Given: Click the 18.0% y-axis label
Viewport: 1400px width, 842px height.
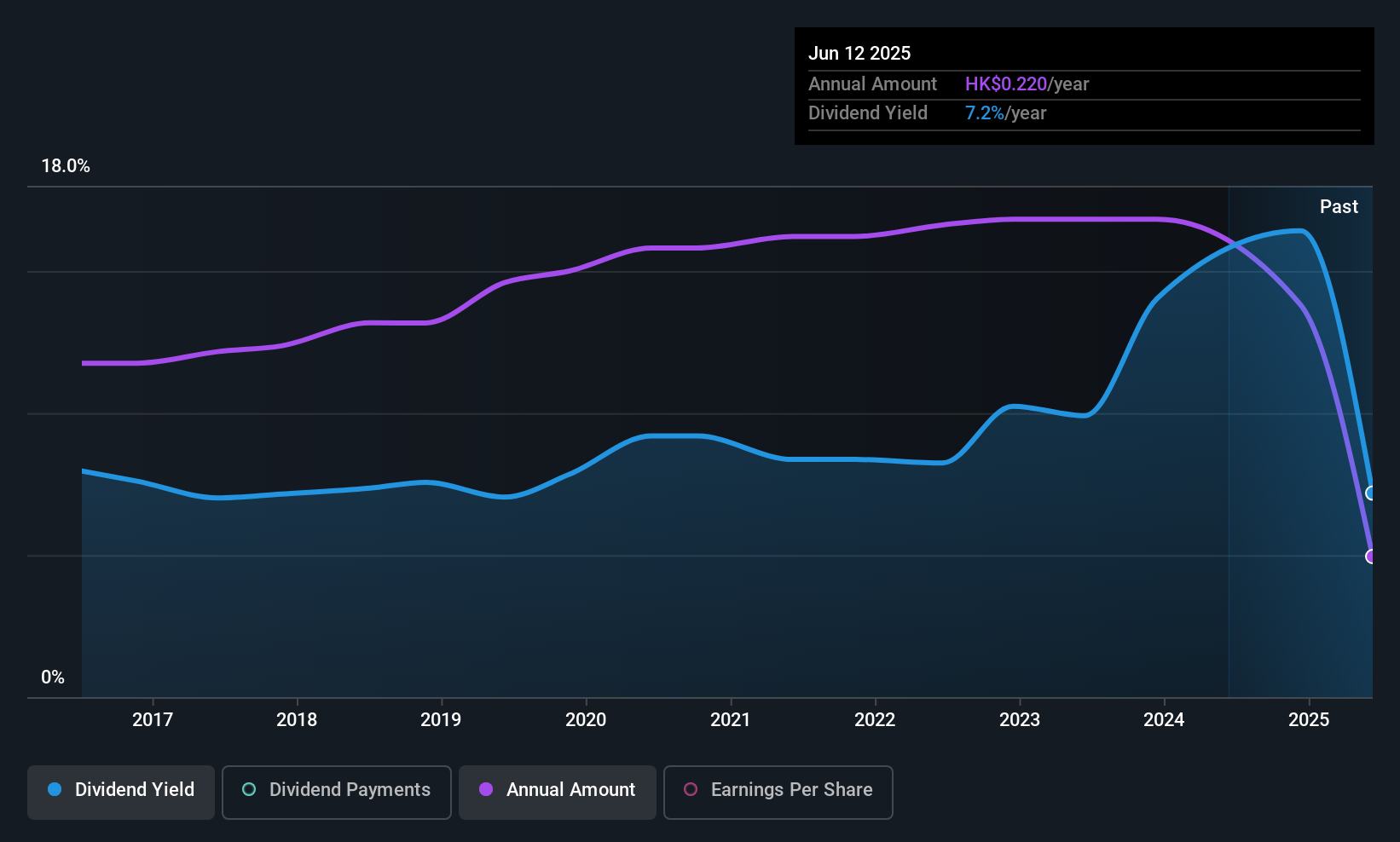Looking at the screenshot, I should 66,165.
